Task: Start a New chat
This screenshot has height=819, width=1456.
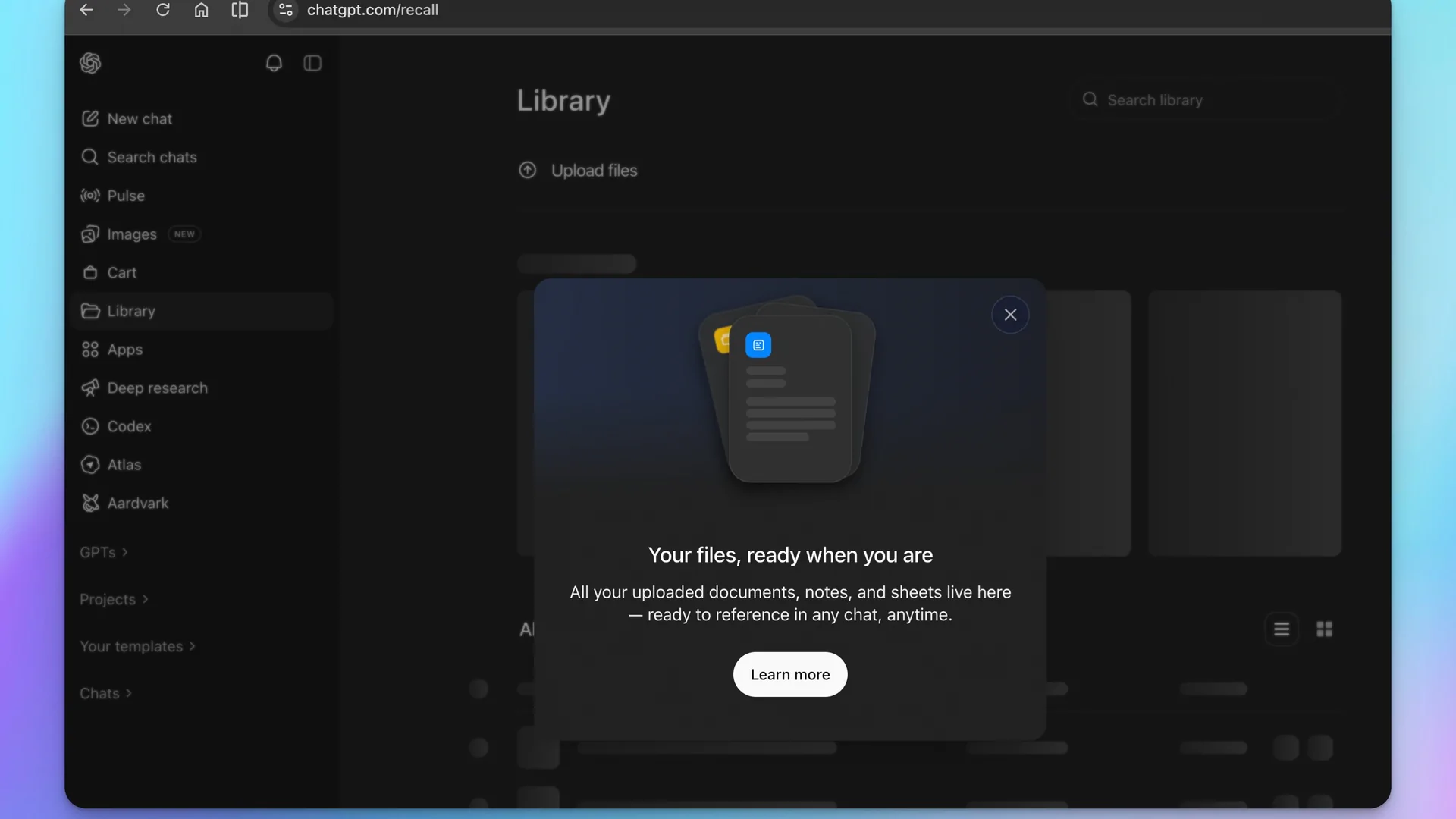Action: pyautogui.click(x=140, y=118)
